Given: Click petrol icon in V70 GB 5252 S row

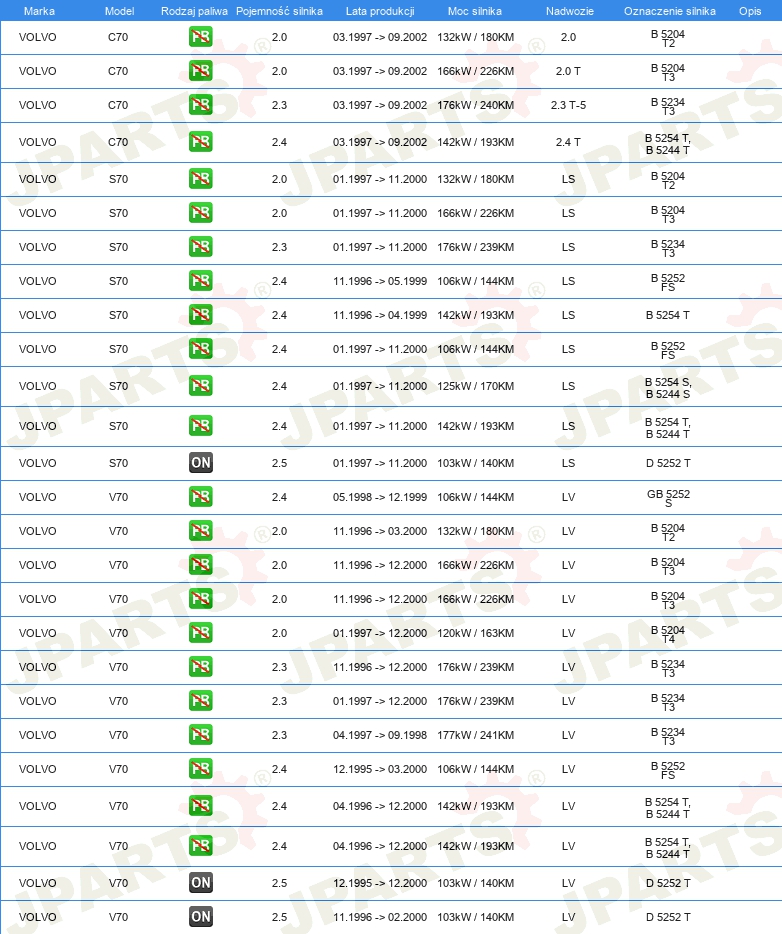Looking at the screenshot, I should coord(201,497).
